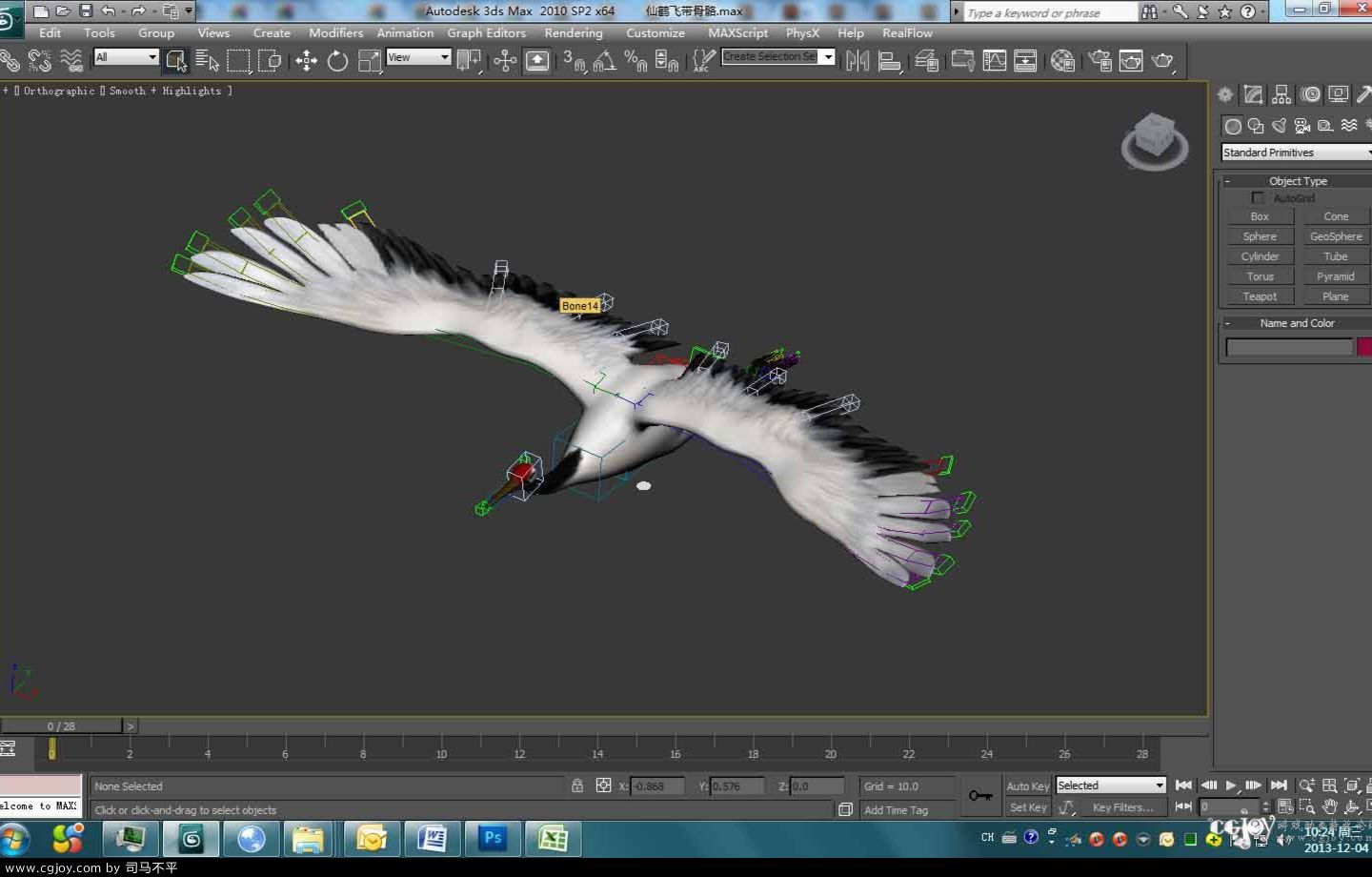
Task: Open the selection filter 'All' dropdown
Action: click(x=126, y=57)
